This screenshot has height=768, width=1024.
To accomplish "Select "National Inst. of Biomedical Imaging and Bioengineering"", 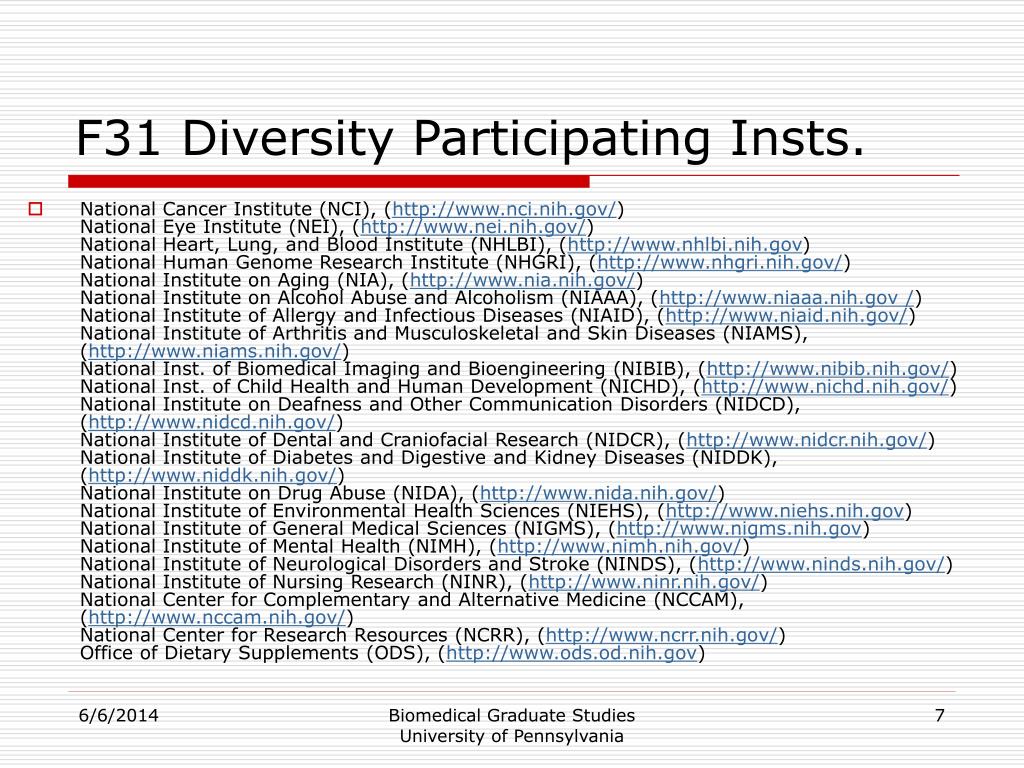I will pos(342,369).
